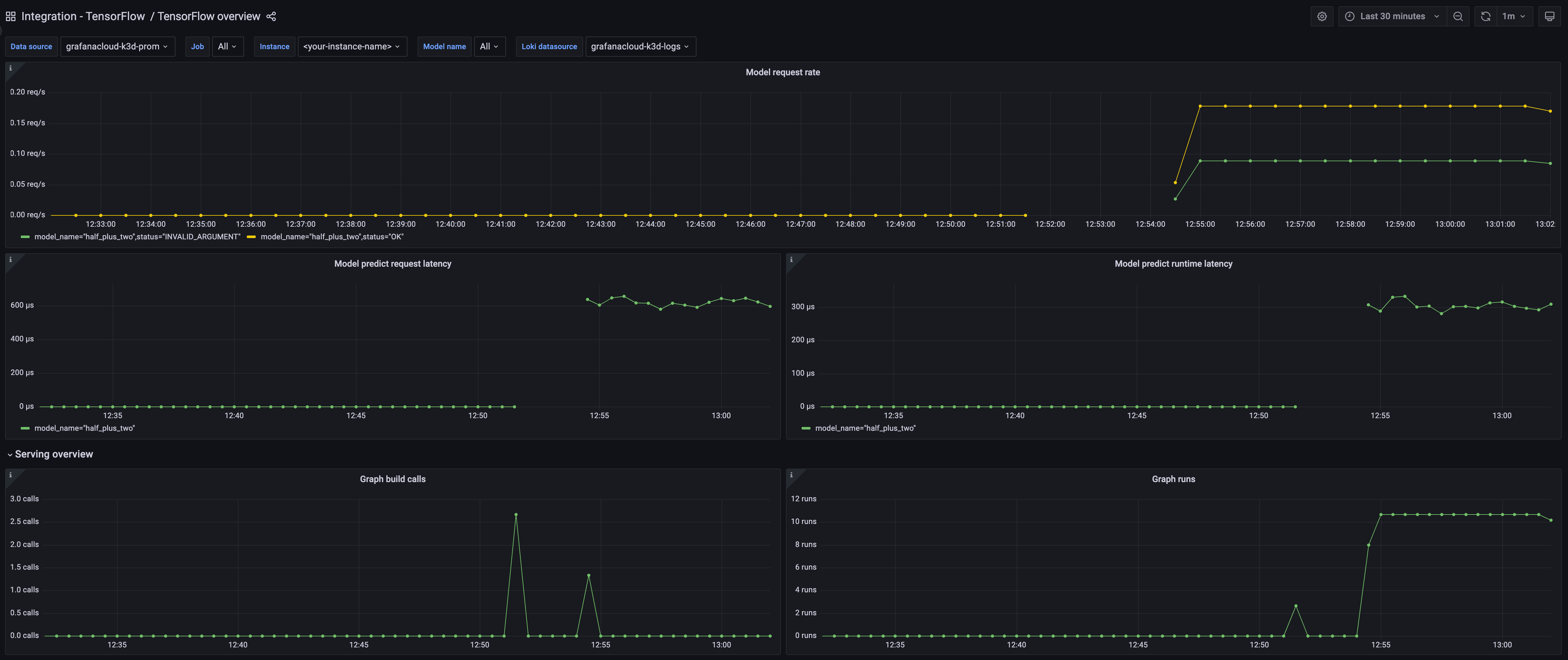Toggle half_plus_two series in Model predict request latency legend
The height and width of the screenshot is (660, 1568).
(x=85, y=427)
